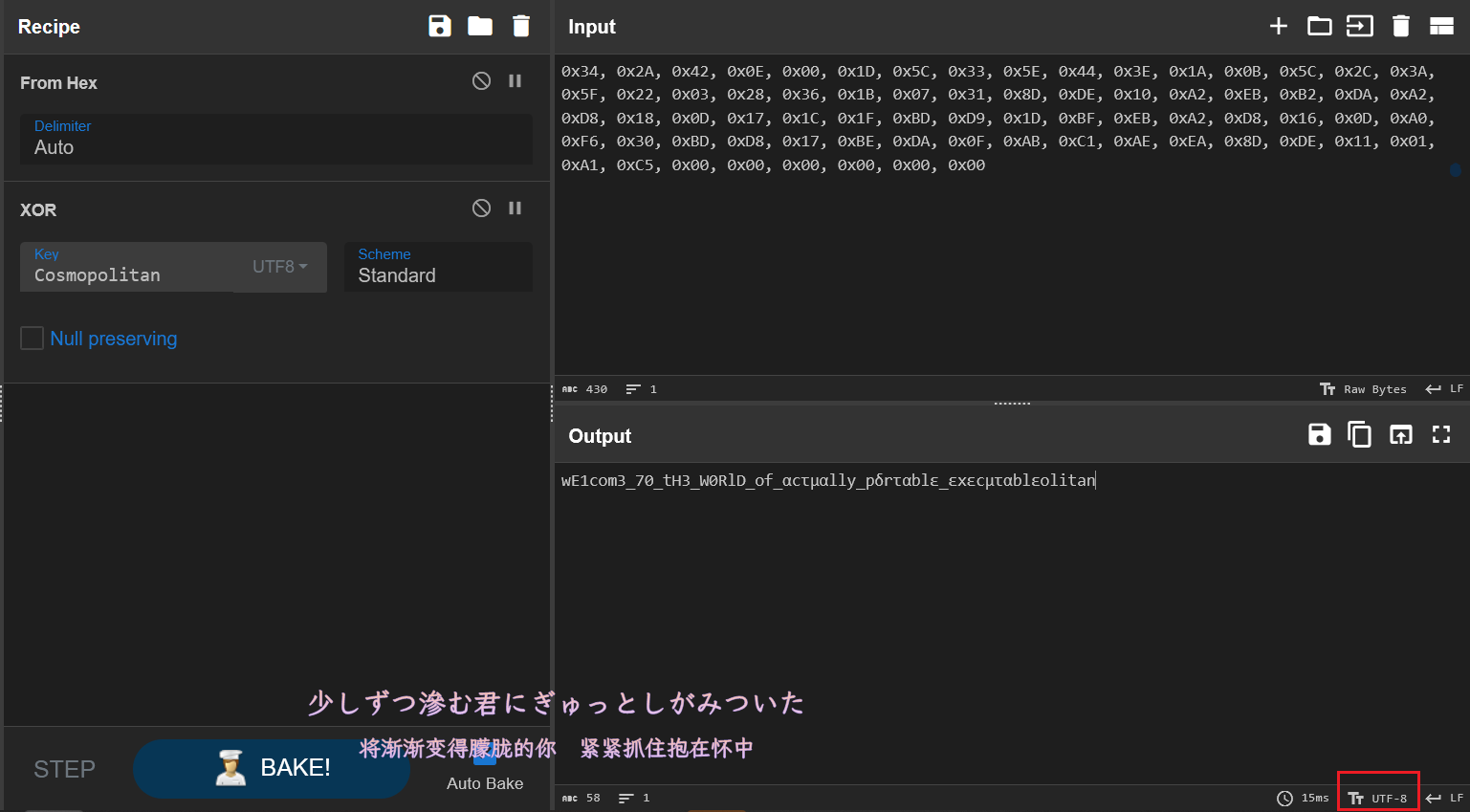Click the From Hex operation title
This screenshot has width=1470, height=812.
click(58, 83)
